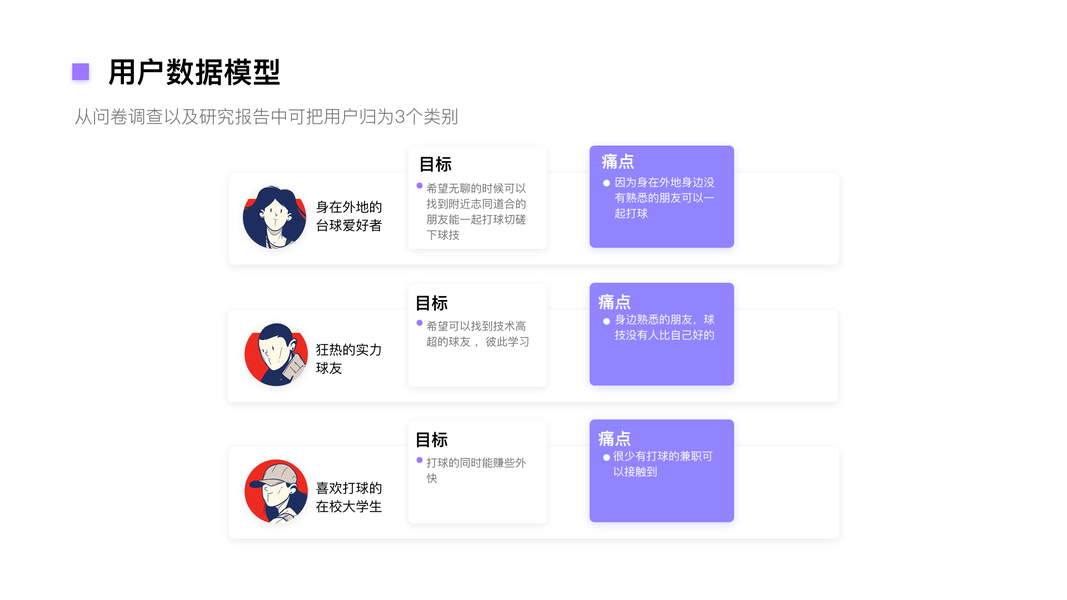
Task: Select the avatar of the student wearing a cap
Action: click(275, 491)
